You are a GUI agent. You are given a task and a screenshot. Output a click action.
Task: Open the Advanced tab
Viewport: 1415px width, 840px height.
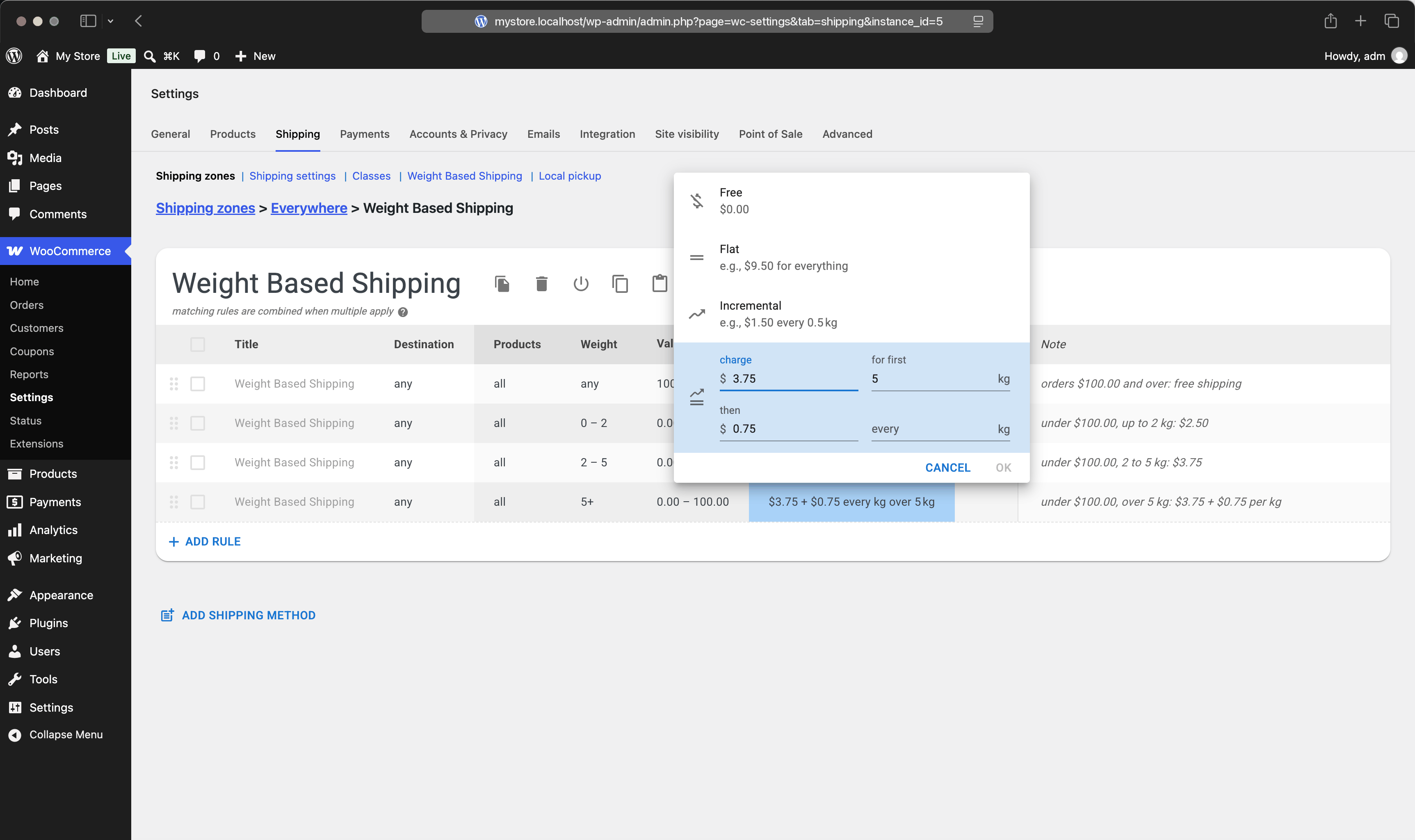(x=847, y=134)
